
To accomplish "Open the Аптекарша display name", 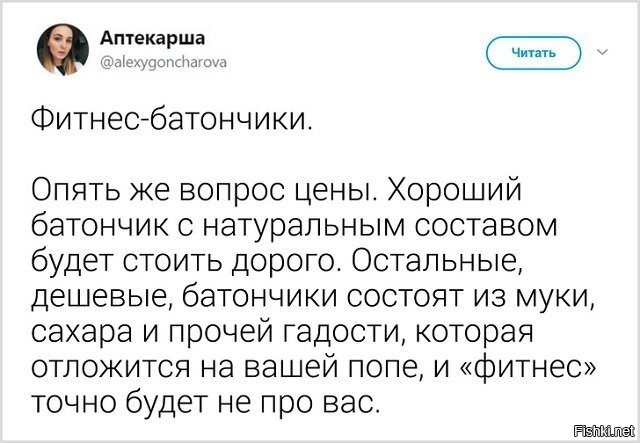I will [x=152, y=38].
